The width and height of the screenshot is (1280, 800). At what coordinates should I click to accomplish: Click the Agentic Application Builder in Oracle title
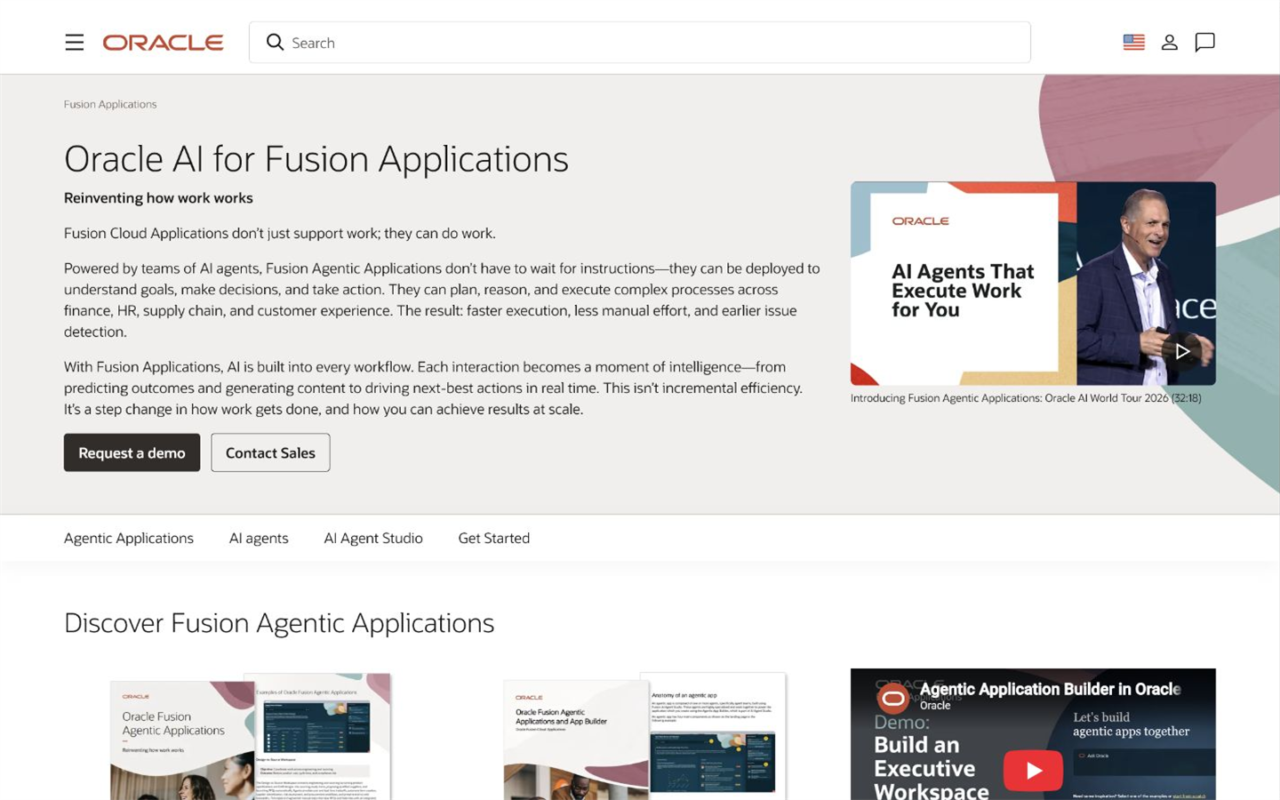point(1050,689)
